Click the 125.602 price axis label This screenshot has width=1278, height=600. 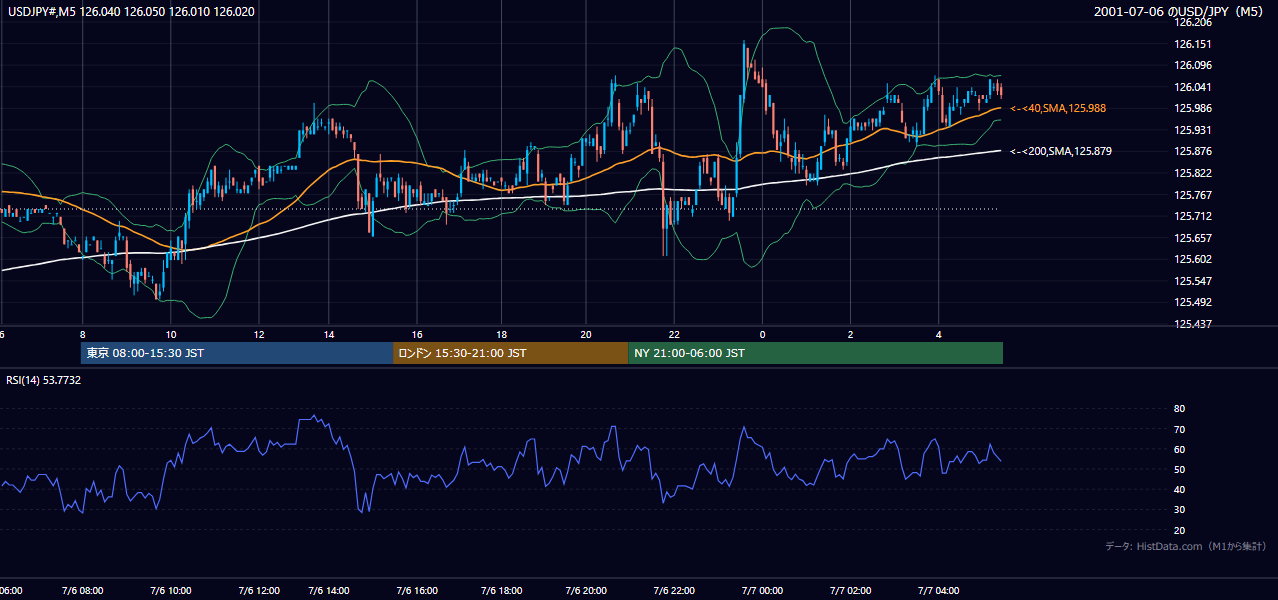pos(1194,259)
